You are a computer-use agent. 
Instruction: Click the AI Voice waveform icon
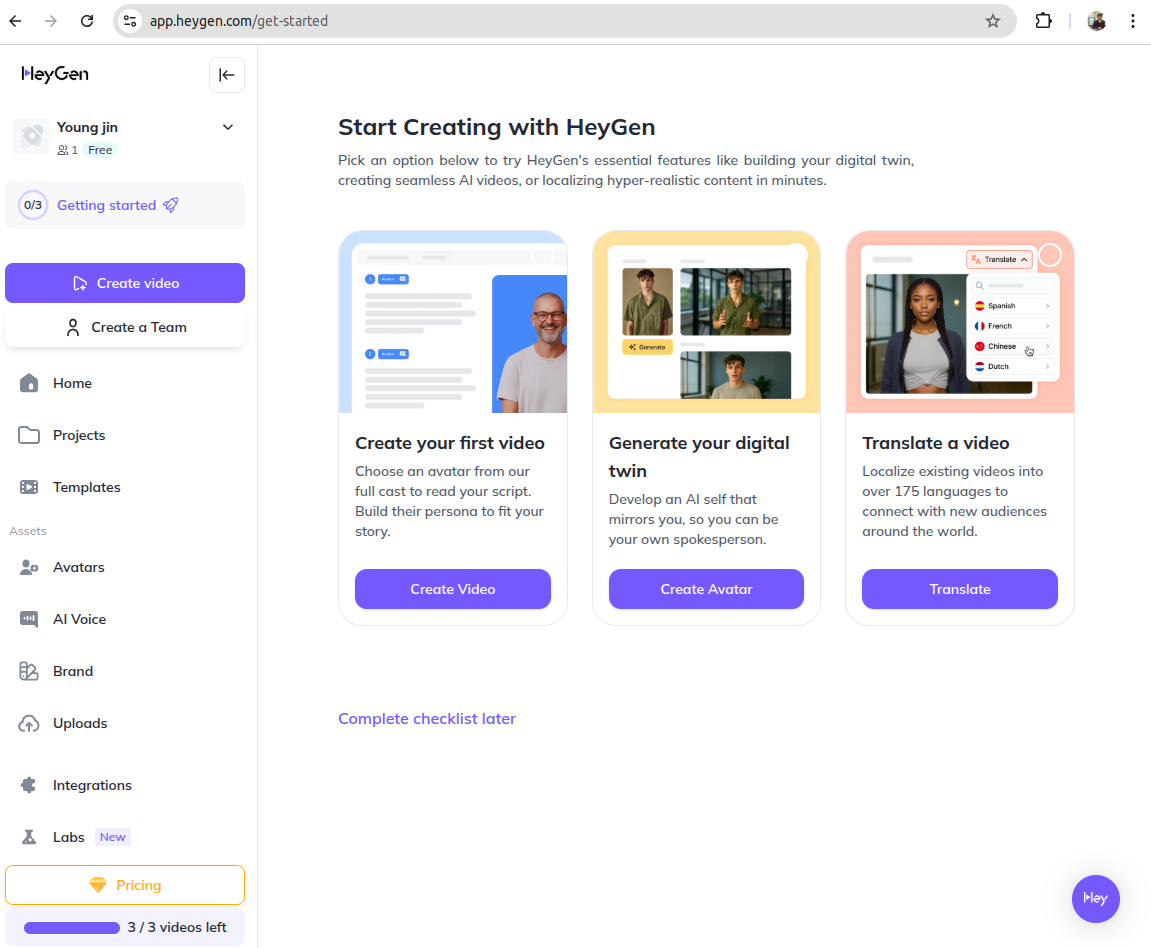point(29,619)
